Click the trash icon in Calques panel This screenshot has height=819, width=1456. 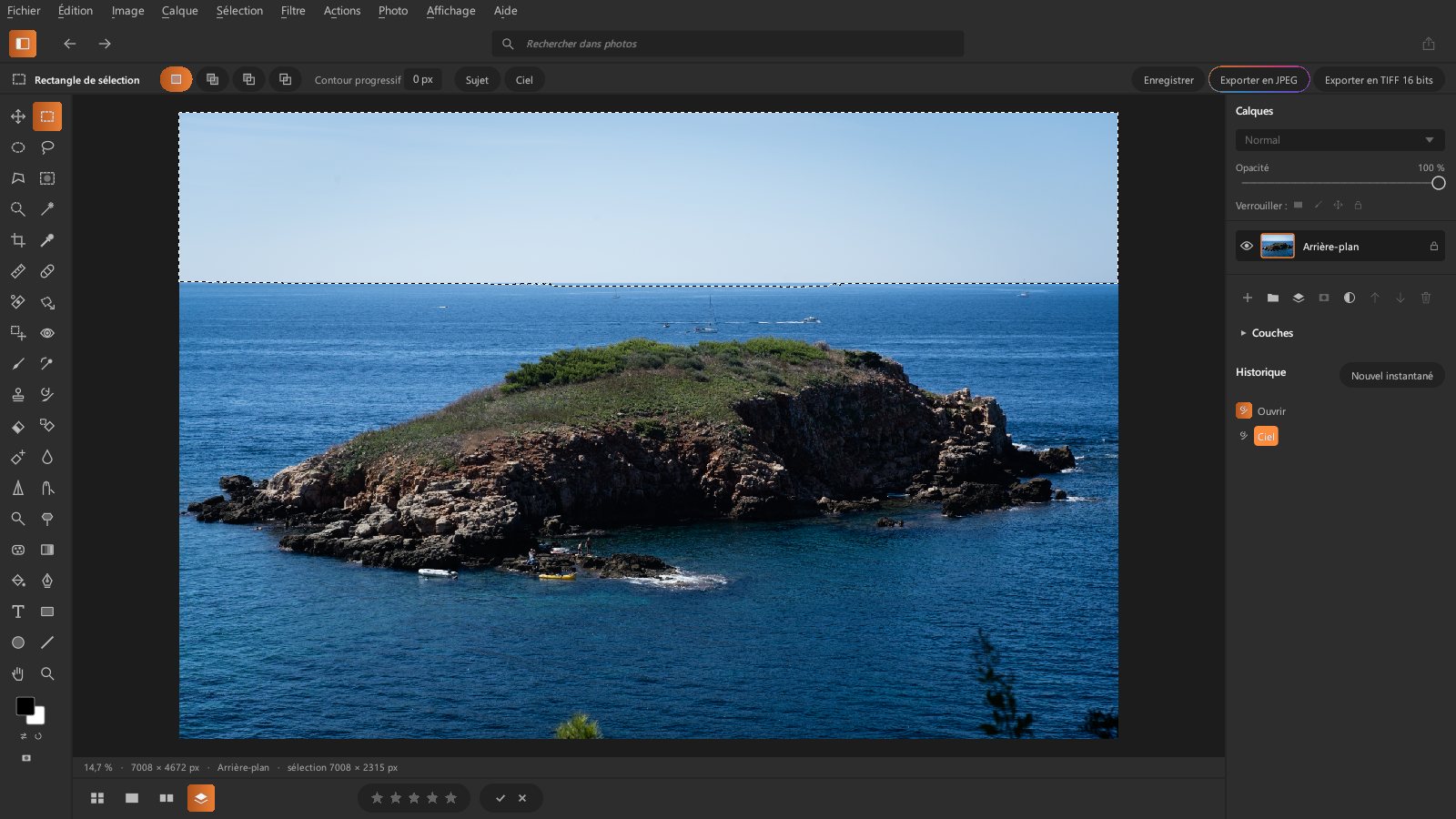[1426, 298]
